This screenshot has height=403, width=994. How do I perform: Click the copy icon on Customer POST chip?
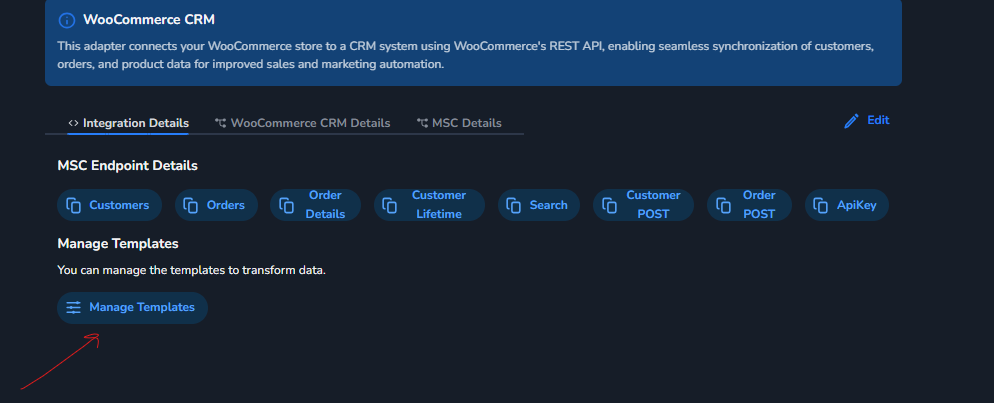(x=609, y=205)
